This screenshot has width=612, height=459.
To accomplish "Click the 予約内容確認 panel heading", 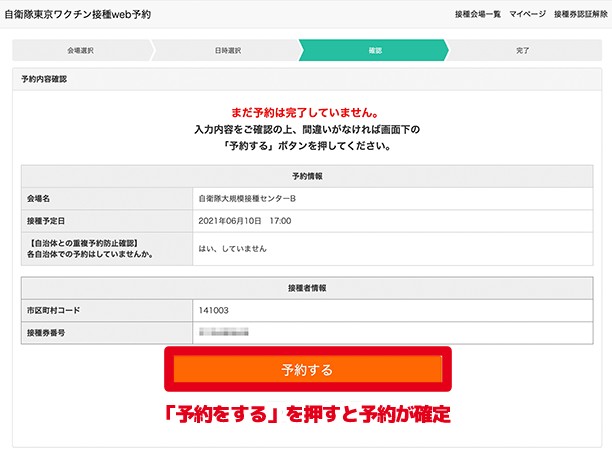I will (x=44, y=79).
